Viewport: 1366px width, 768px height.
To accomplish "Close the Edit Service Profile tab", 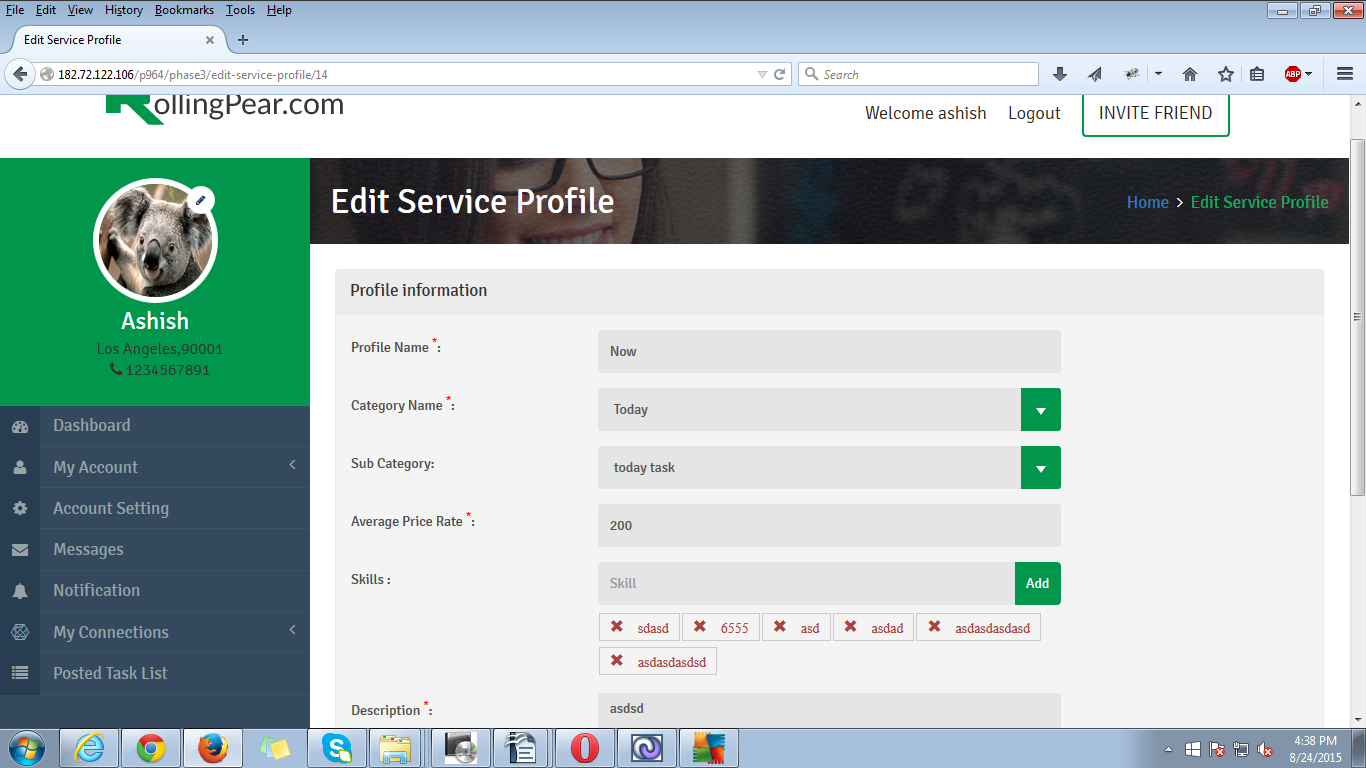I will (210, 40).
